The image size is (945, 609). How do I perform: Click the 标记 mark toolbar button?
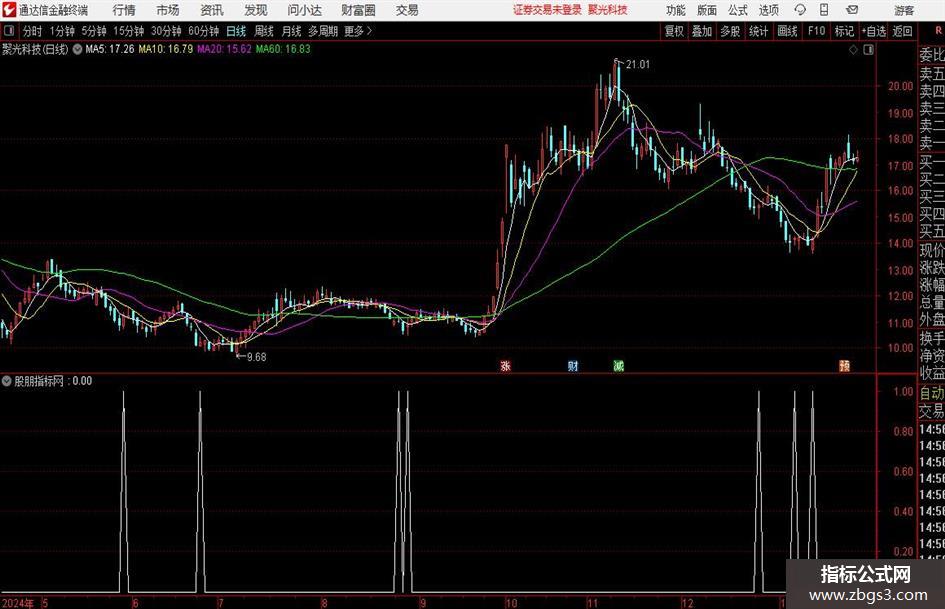point(844,31)
